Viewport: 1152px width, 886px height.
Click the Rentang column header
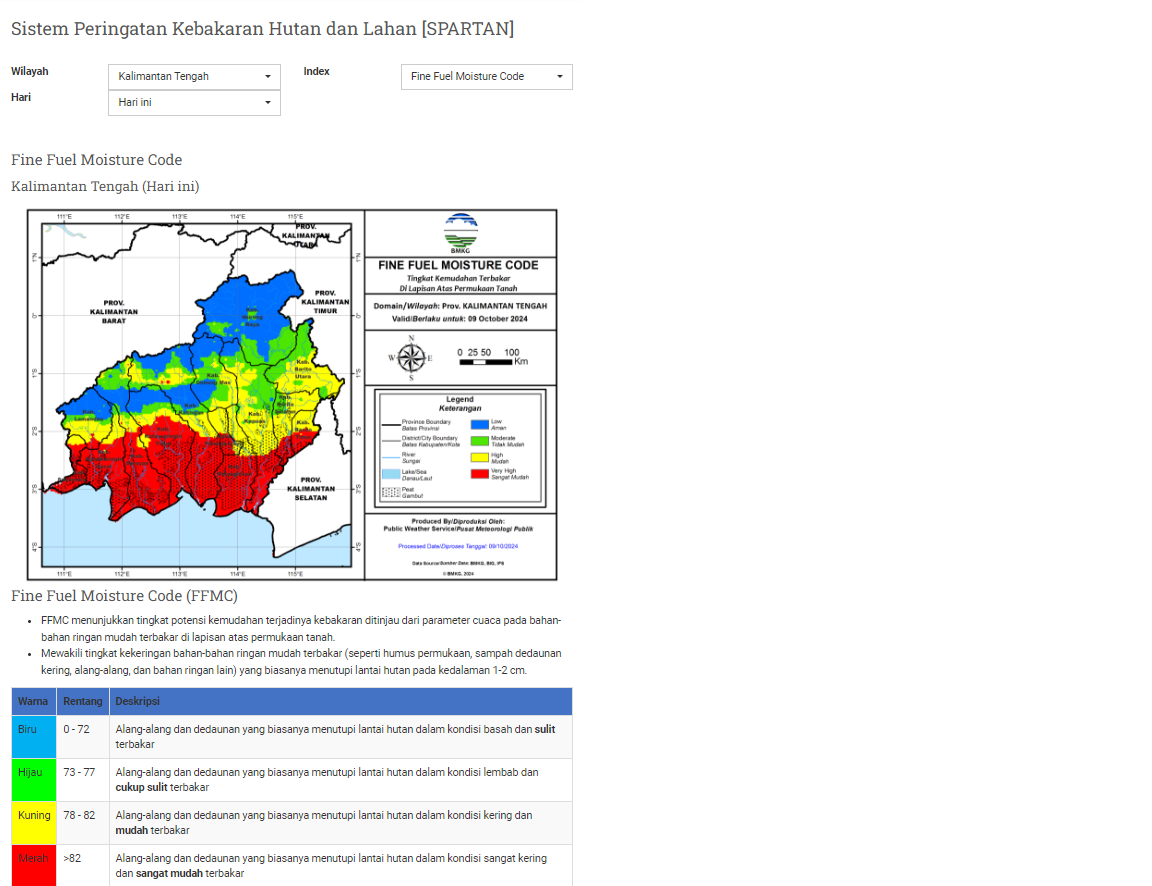tap(83, 702)
